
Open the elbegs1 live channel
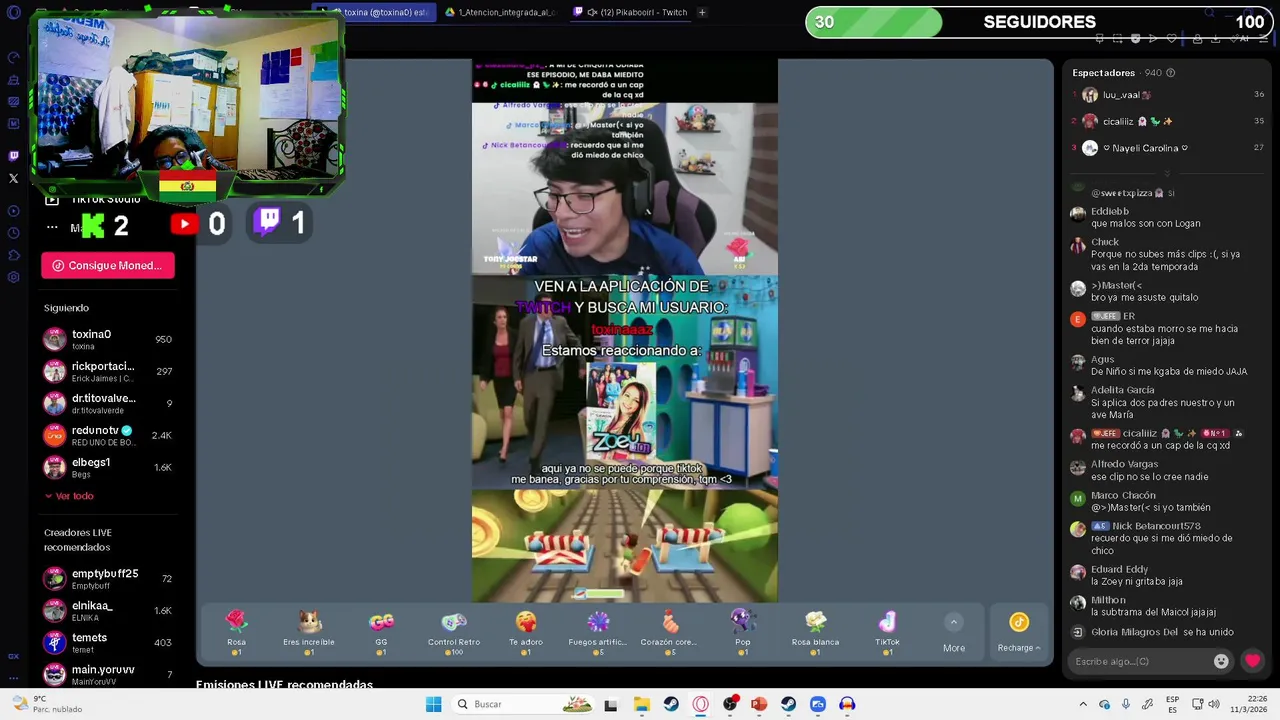pos(107,467)
